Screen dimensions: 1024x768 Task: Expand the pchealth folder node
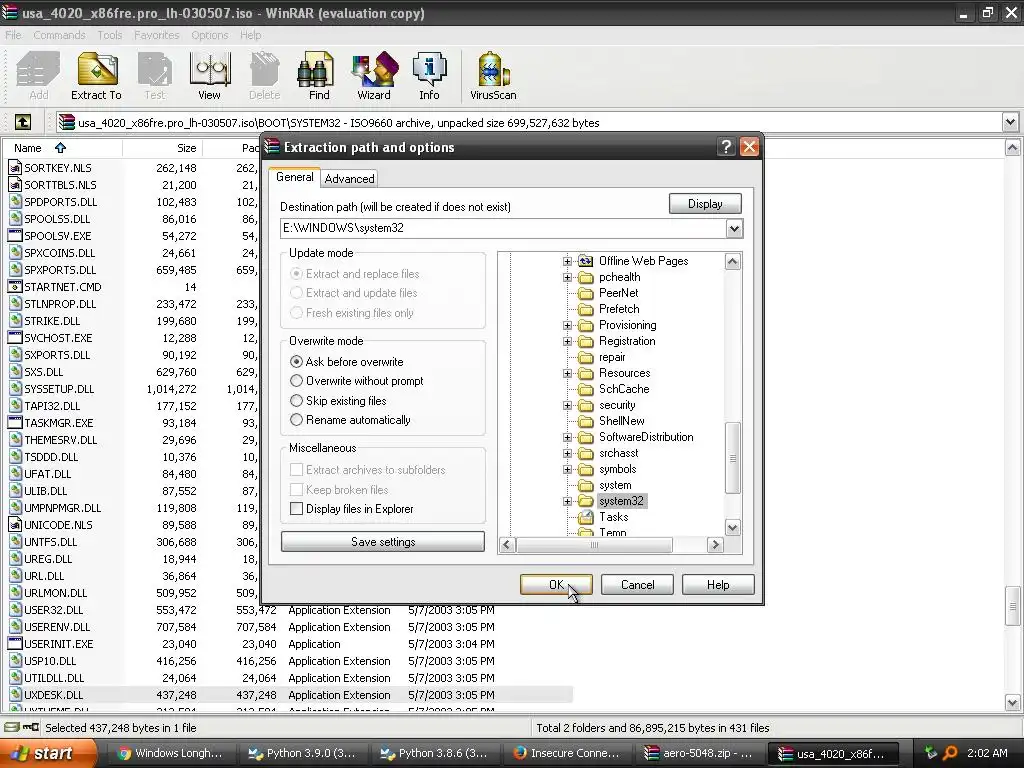(x=568, y=277)
